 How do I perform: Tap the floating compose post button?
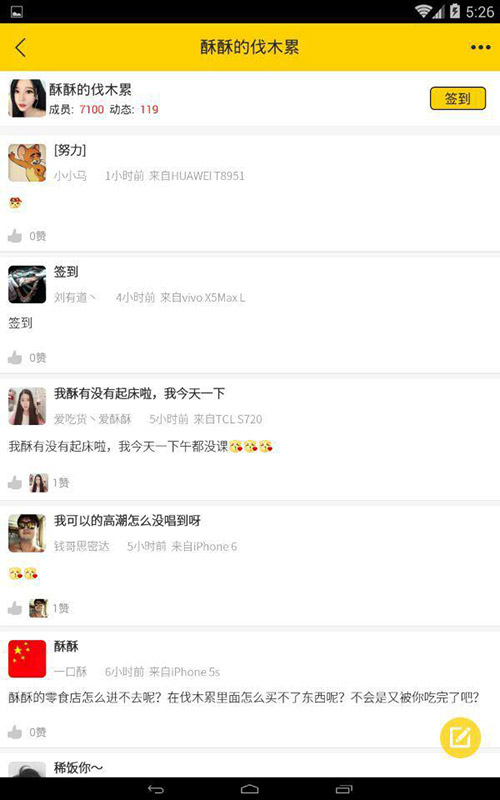coord(460,737)
